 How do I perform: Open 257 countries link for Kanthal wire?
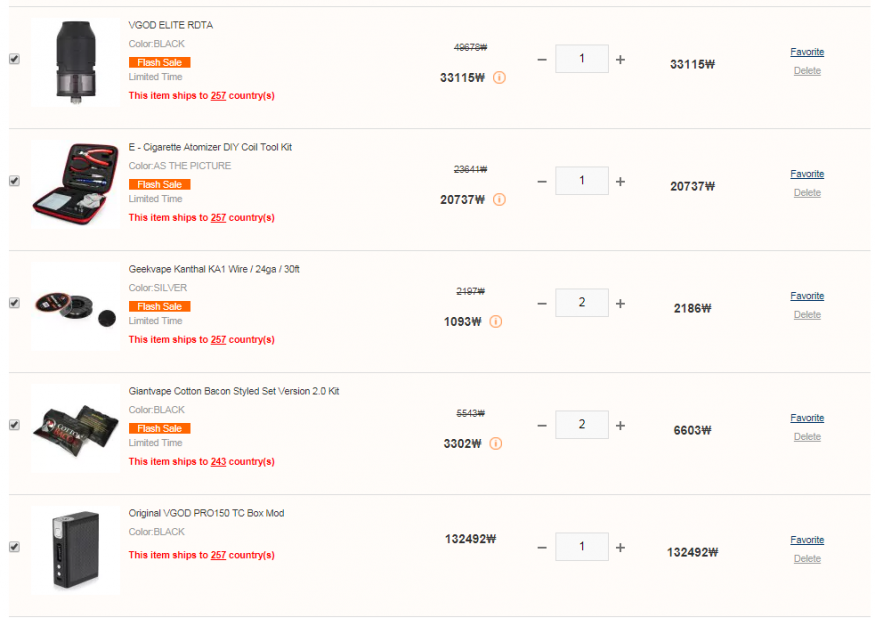tap(218, 340)
